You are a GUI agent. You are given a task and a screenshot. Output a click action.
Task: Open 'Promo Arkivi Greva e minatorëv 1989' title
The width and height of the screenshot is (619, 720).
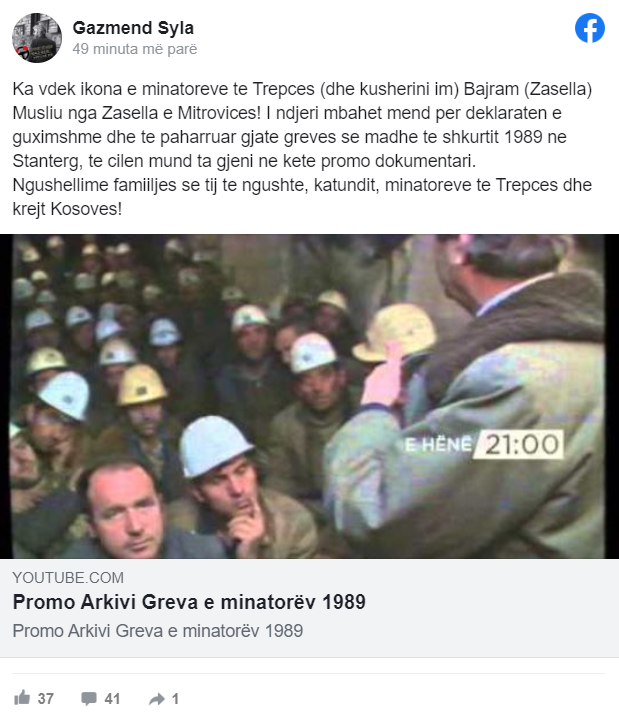tap(189, 602)
